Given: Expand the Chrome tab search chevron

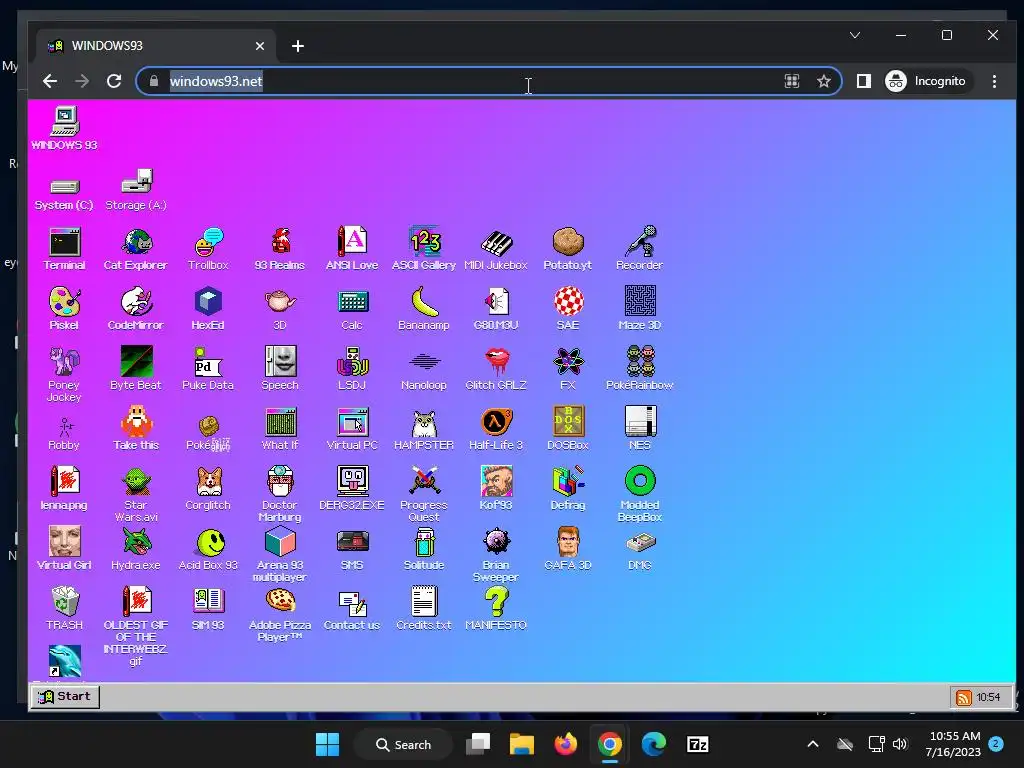Looking at the screenshot, I should 855,35.
